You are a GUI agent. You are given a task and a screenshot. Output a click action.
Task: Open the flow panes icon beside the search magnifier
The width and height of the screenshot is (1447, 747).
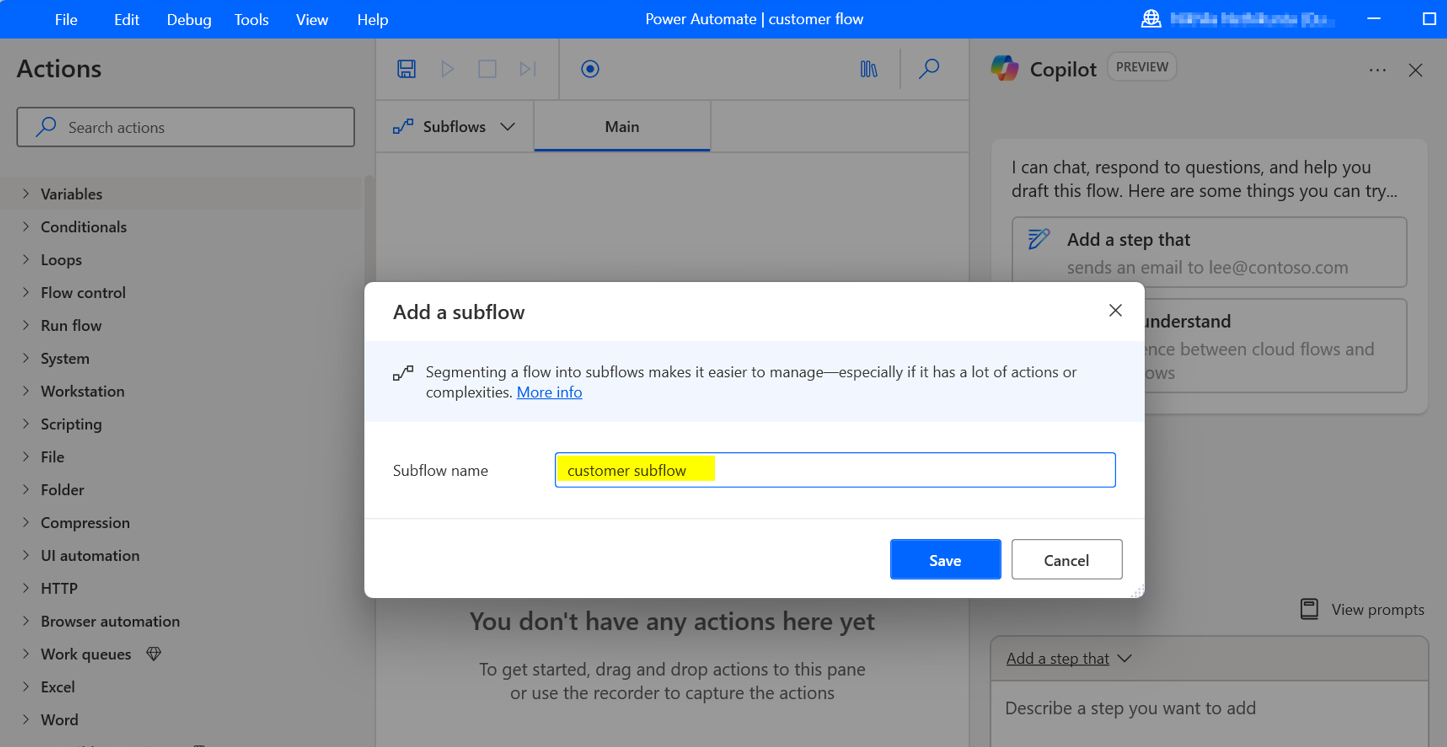point(868,68)
